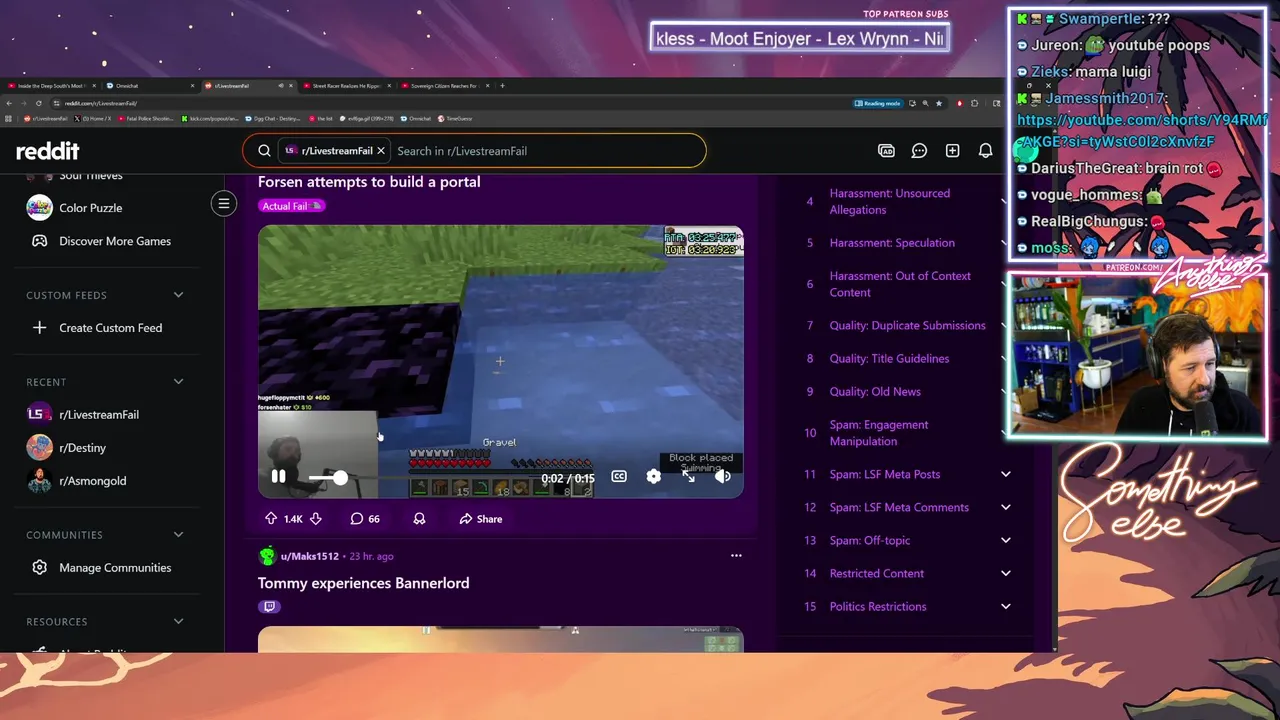
Task: Open u/Maks1512 profile
Action: coord(309,556)
